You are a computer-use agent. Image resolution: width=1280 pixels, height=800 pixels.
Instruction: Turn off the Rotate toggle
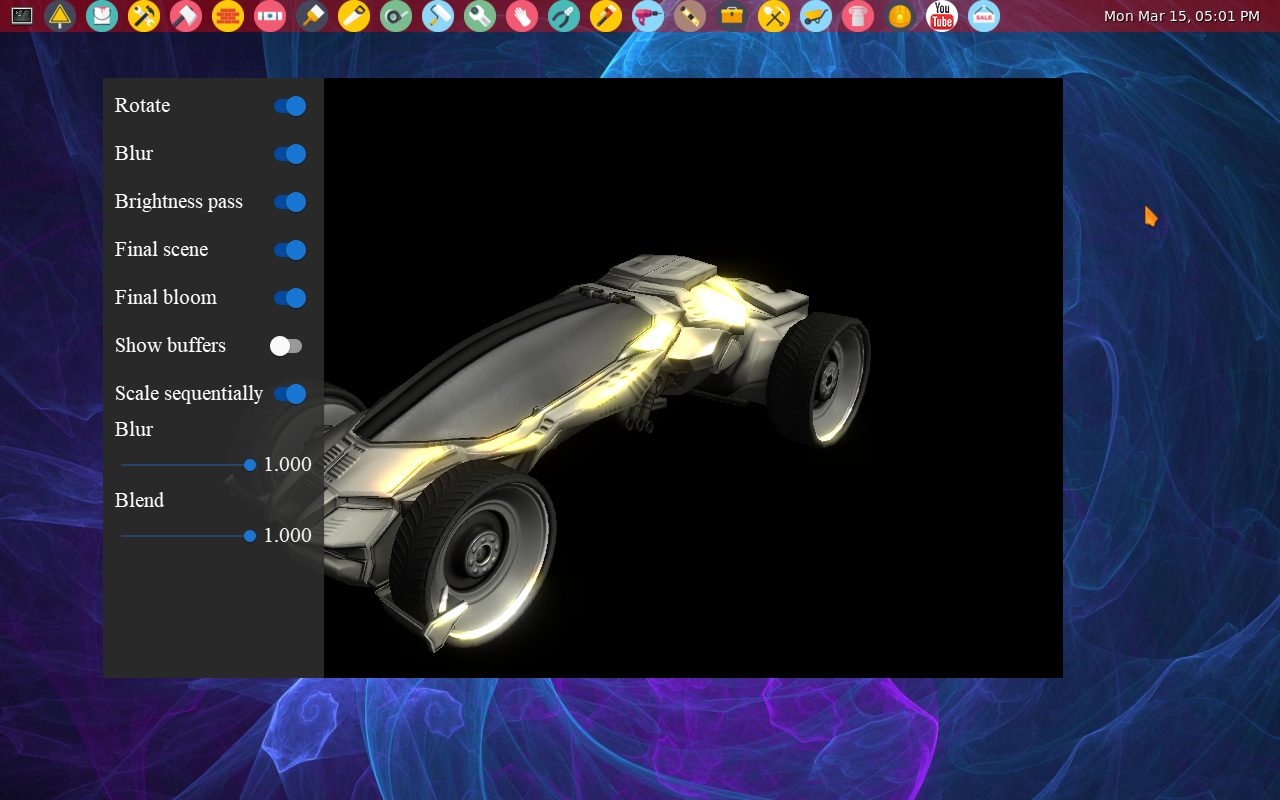pyautogui.click(x=290, y=106)
